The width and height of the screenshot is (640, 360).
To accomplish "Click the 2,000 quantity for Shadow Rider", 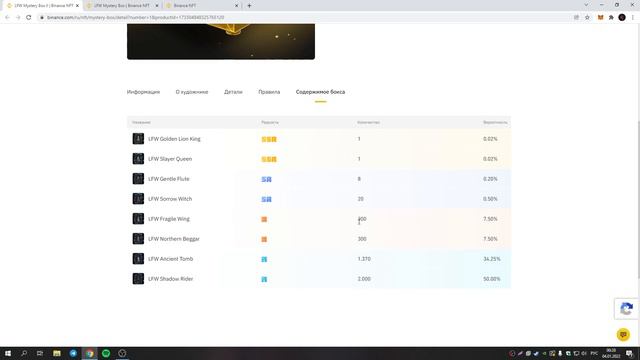I will click(x=364, y=279).
